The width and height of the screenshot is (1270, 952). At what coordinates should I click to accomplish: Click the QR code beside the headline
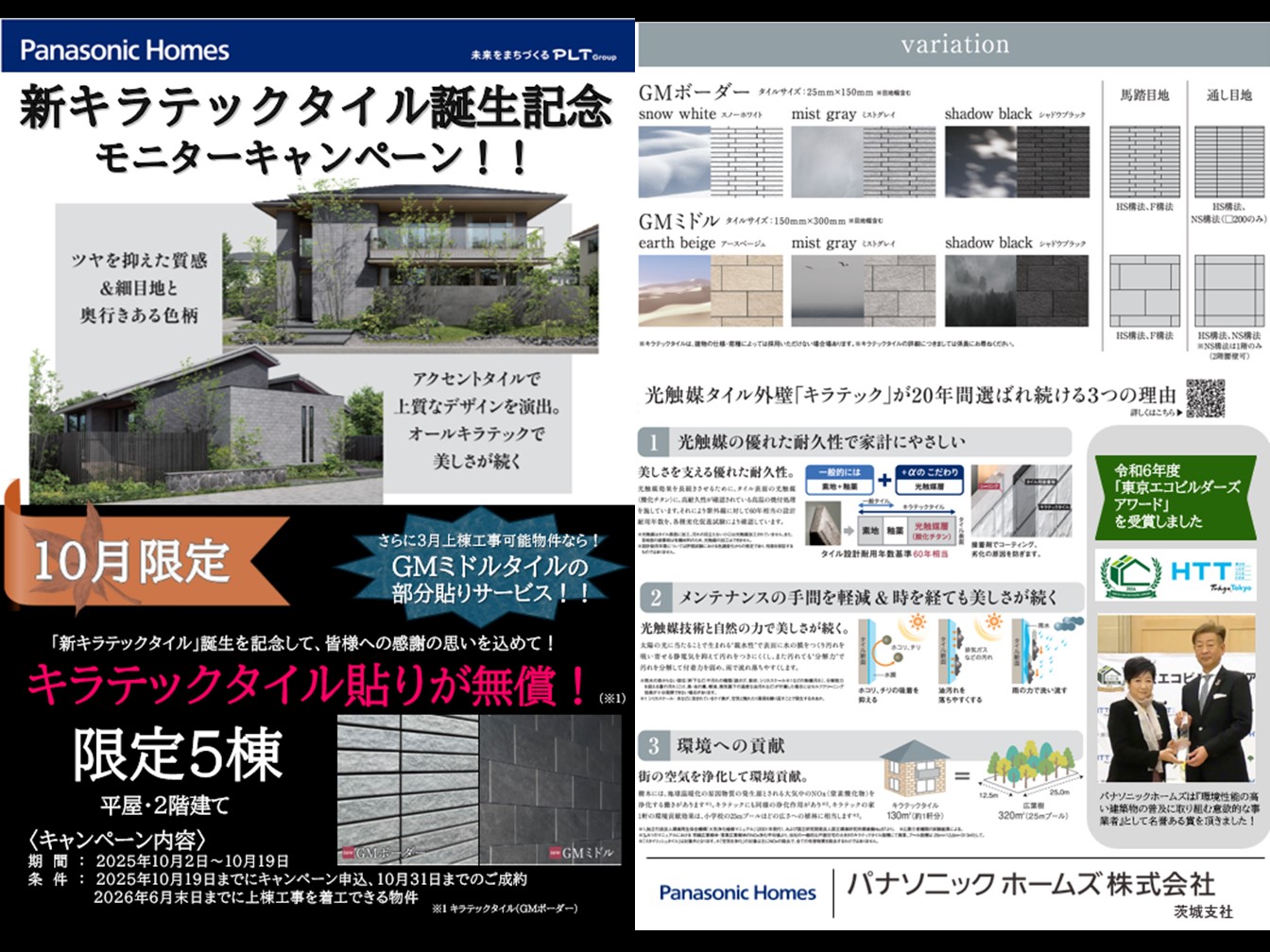(x=1205, y=399)
